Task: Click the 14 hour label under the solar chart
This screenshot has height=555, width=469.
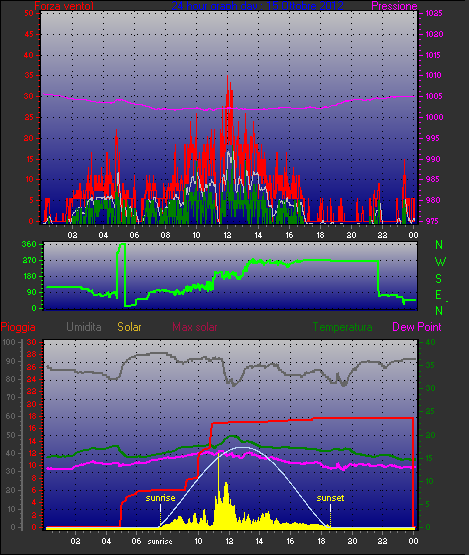Action: coord(259,541)
